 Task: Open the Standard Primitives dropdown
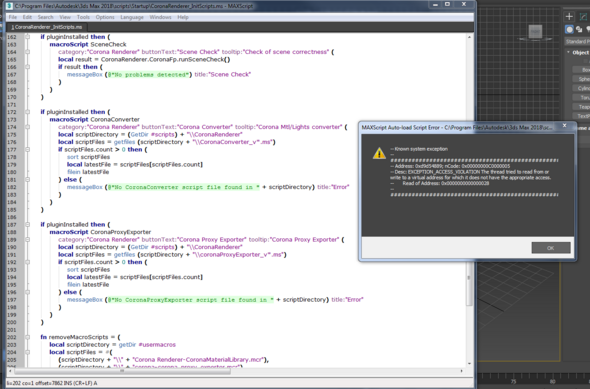577,42
